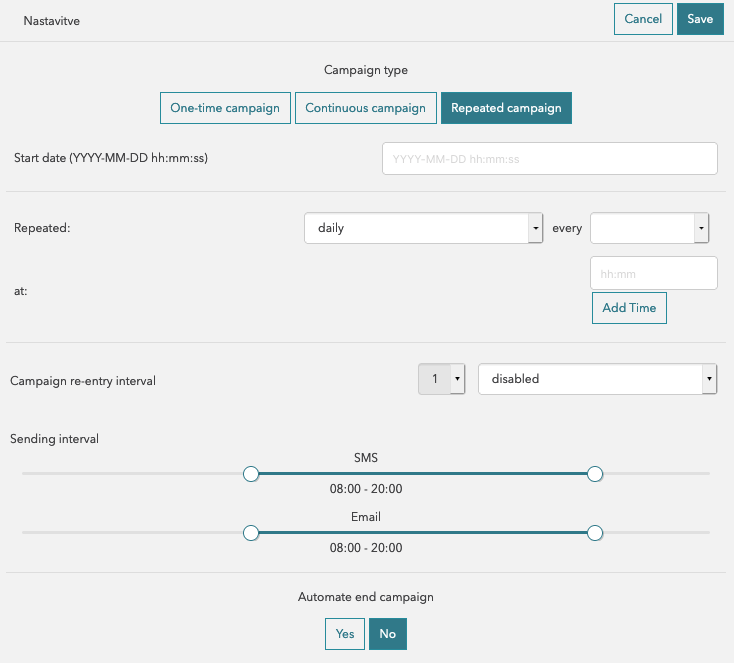Click the SMS slider start handle
This screenshot has width=735, height=663.
(251, 473)
